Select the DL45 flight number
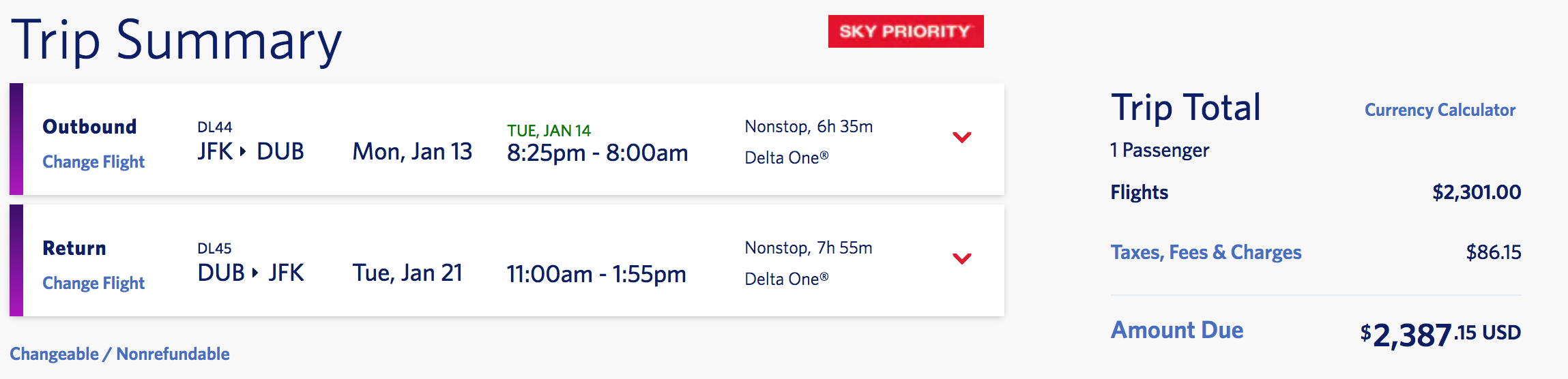This screenshot has width=1568, height=379. point(215,248)
